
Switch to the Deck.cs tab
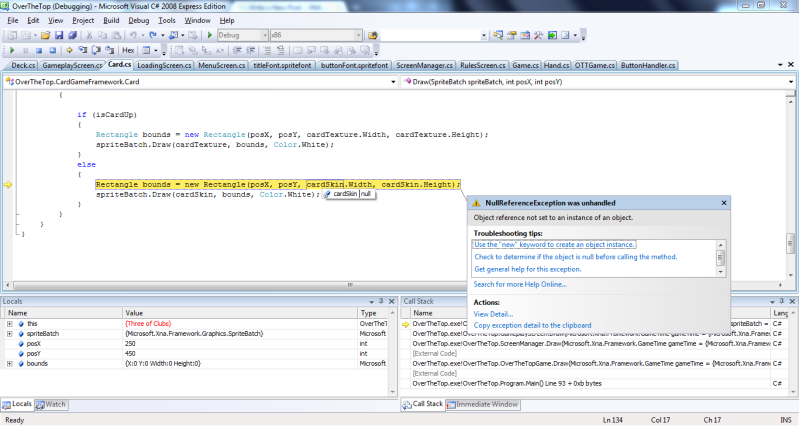tap(23, 65)
